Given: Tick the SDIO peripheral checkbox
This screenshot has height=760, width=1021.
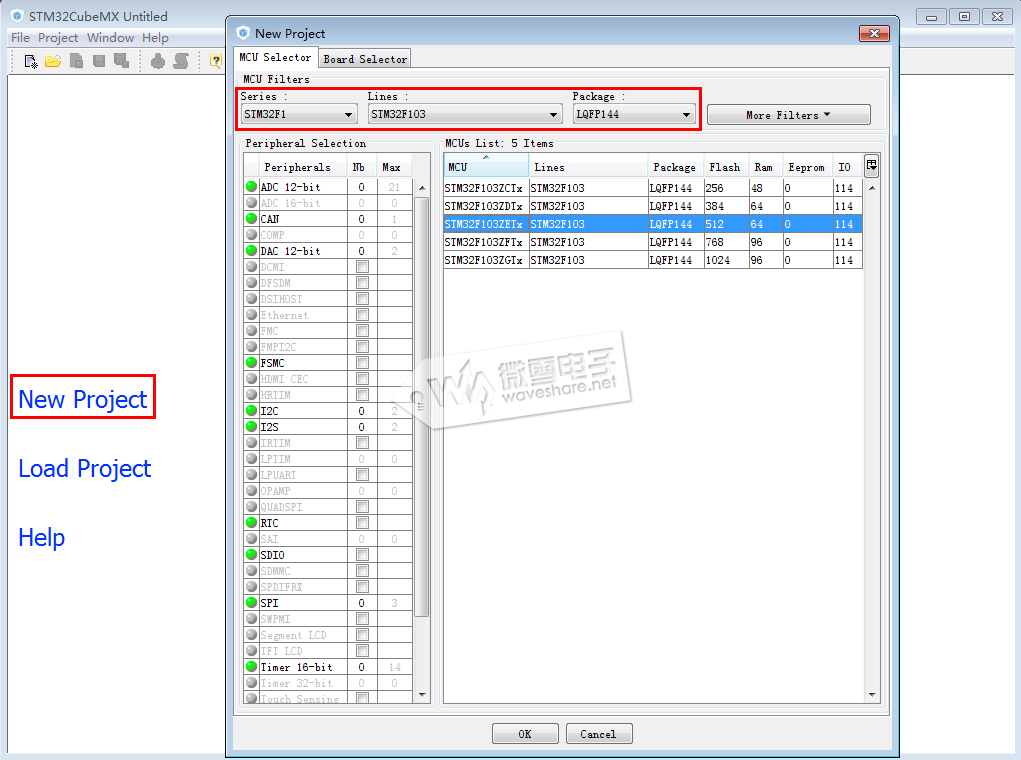Looking at the screenshot, I should 363,555.
